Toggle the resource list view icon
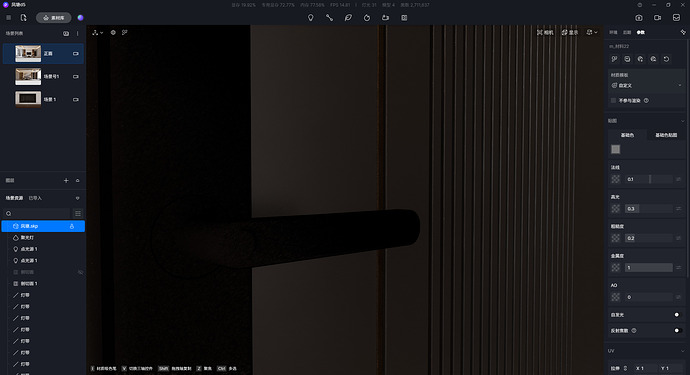 (x=78, y=213)
